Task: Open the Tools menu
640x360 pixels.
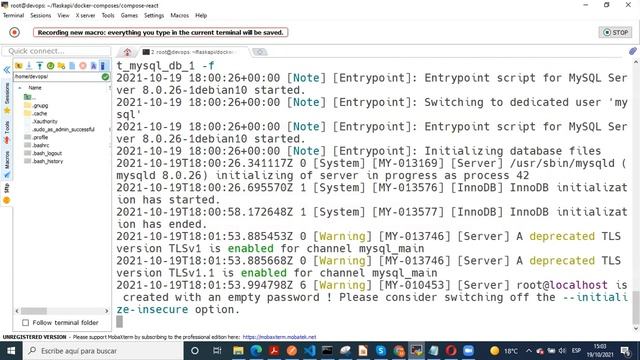Action: pyautogui.click(x=108, y=16)
